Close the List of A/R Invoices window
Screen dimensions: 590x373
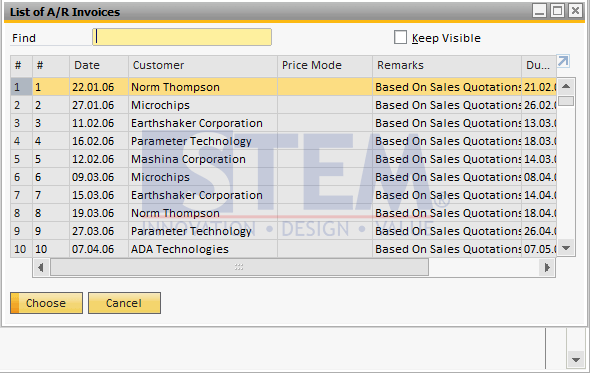pos(575,11)
